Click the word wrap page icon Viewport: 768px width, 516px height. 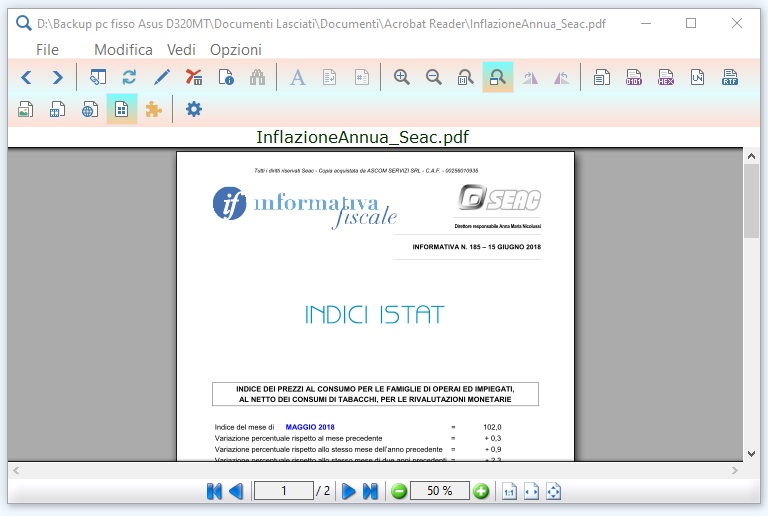(x=330, y=77)
